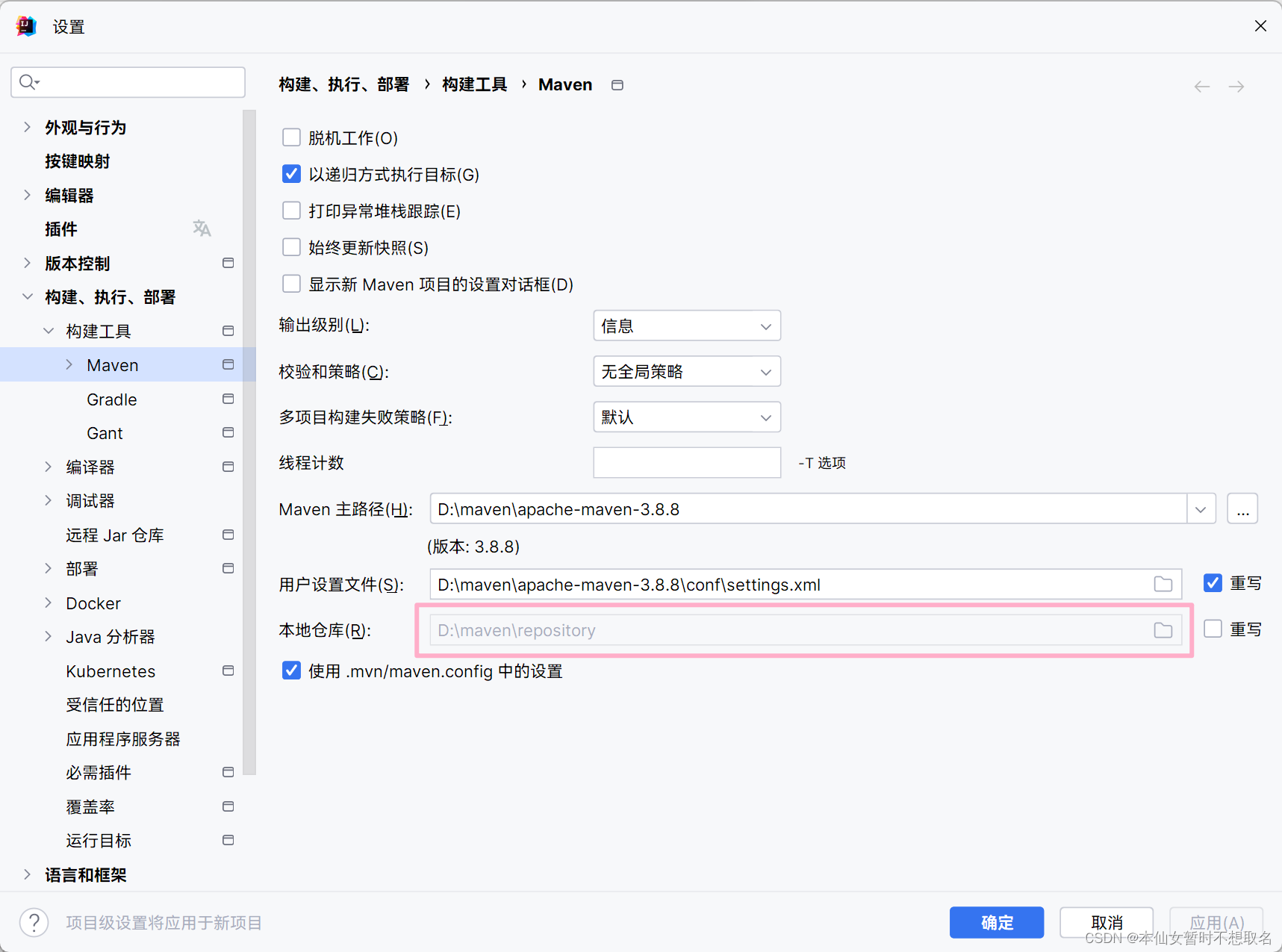Click project-level icon beside 覆盖率

(228, 806)
